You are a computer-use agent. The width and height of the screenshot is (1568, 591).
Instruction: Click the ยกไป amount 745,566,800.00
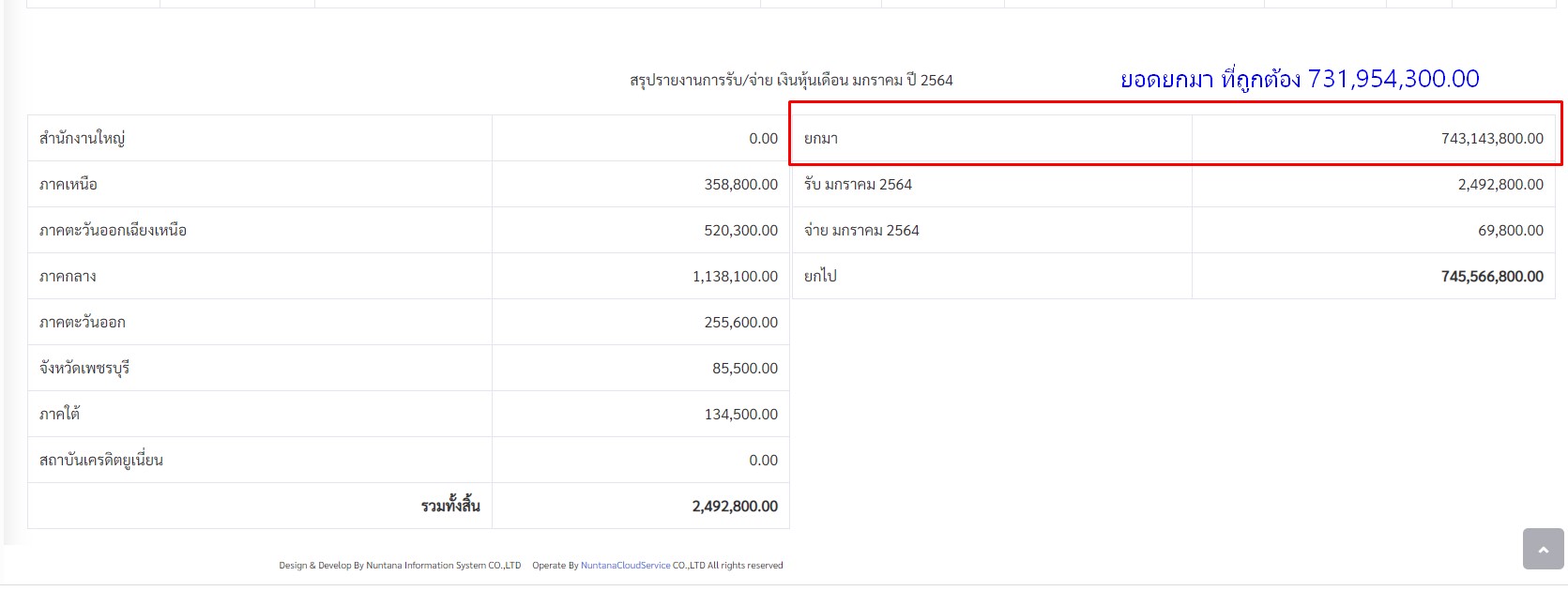pyautogui.click(x=1492, y=277)
